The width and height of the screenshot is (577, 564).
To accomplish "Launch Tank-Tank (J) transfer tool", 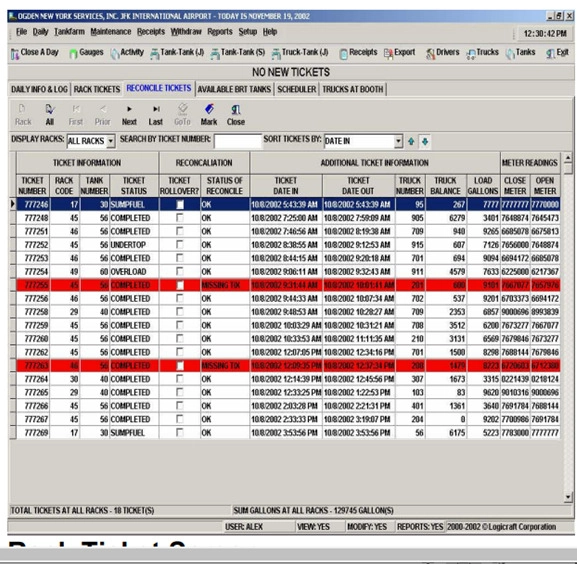I will 177,53.
